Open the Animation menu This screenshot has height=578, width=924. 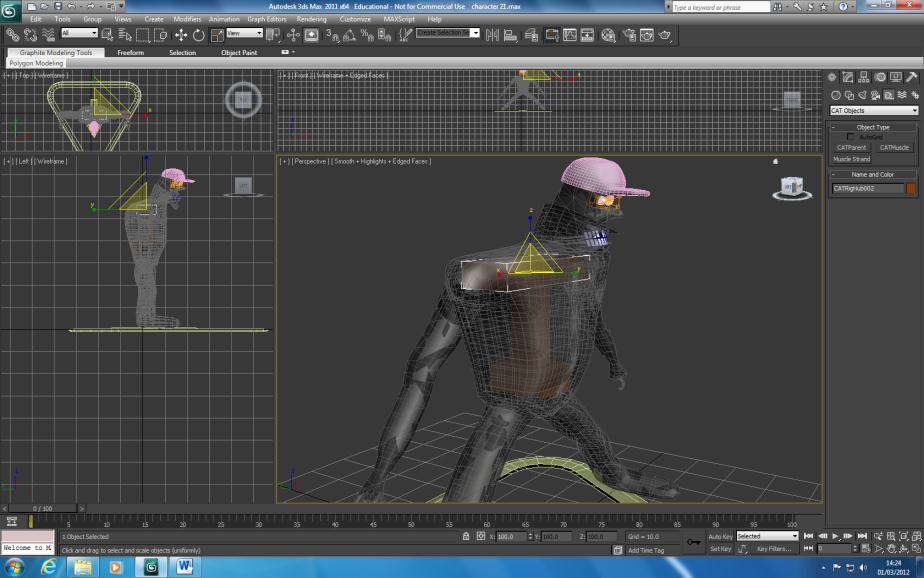(224, 18)
